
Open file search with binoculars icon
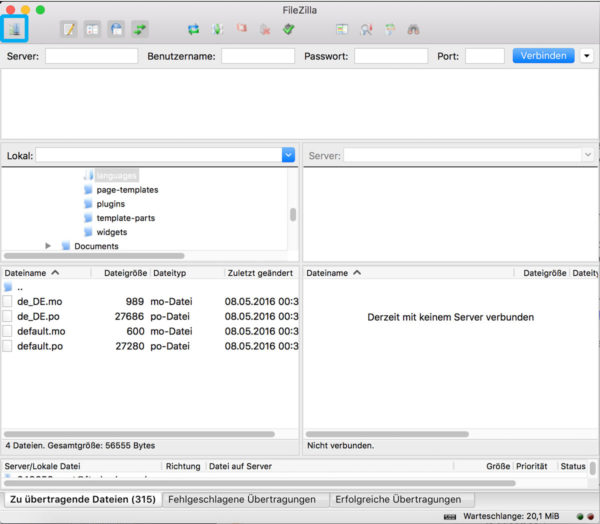point(414,29)
